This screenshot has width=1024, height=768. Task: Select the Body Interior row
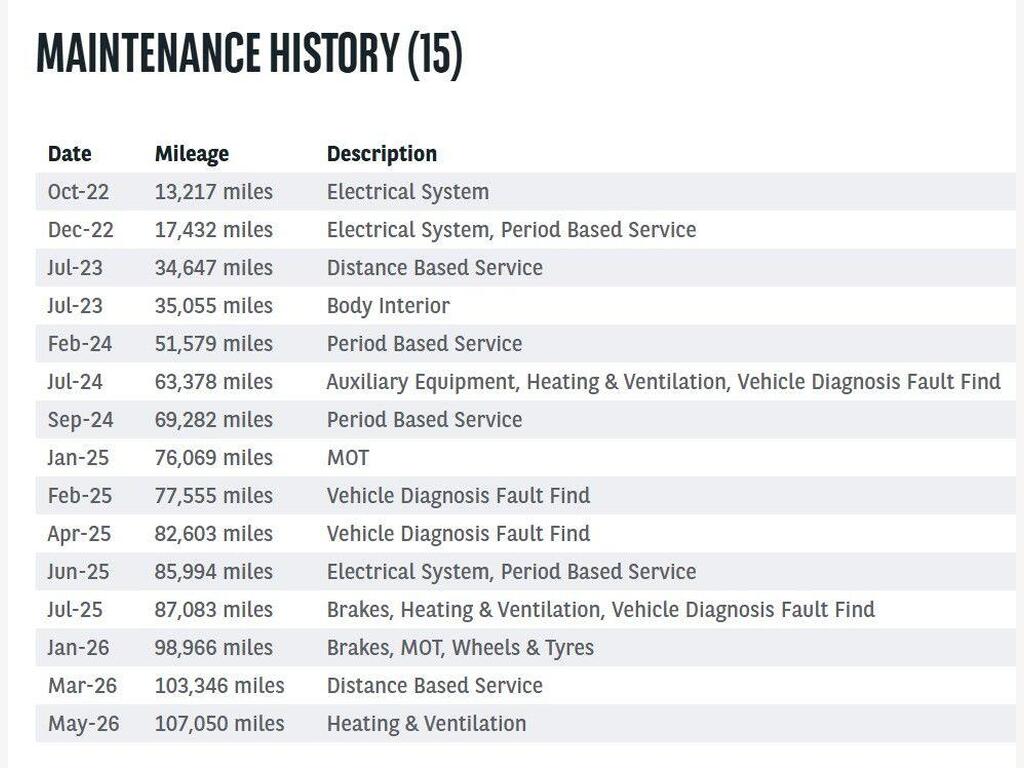pyautogui.click(x=526, y=306)
